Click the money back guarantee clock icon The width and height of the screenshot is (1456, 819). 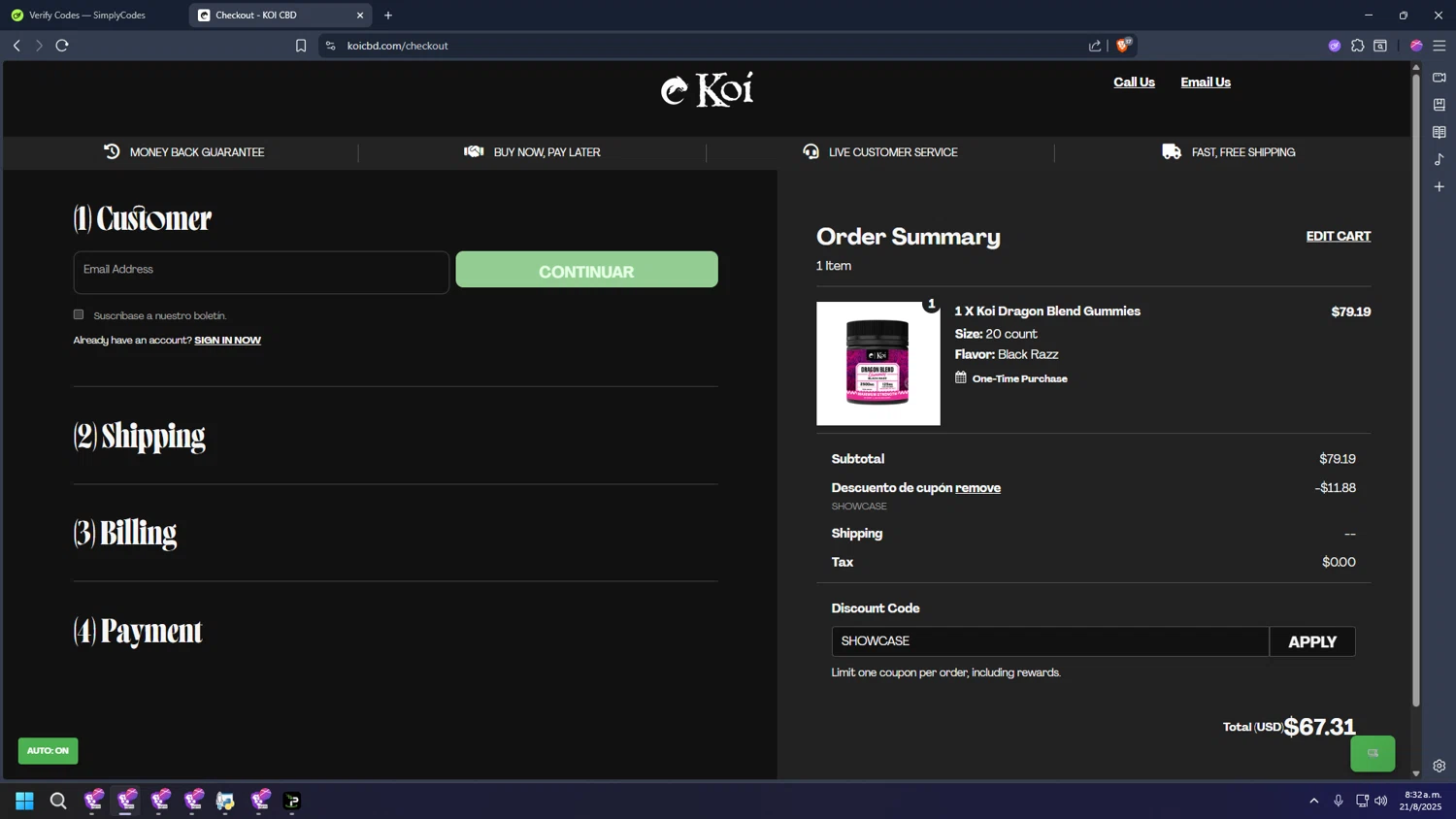pos(112,151)
